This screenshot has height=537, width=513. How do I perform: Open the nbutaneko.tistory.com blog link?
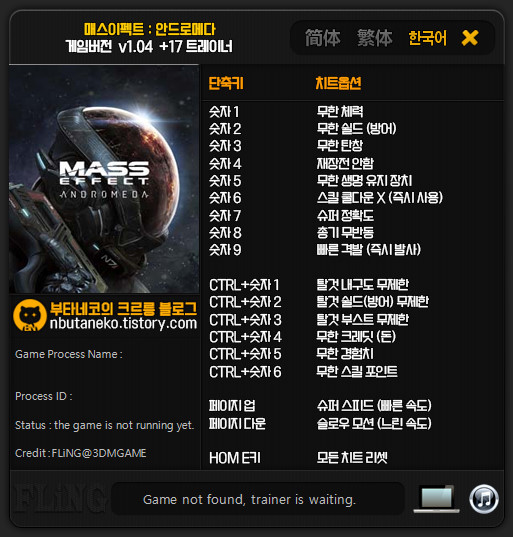123,323
